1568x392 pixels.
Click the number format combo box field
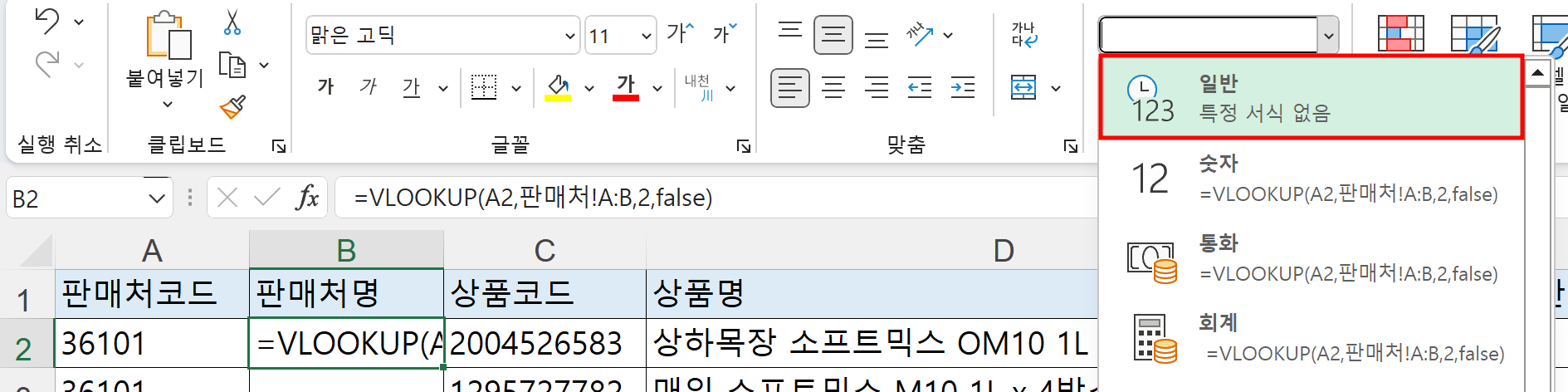(x=1209, y=36)
